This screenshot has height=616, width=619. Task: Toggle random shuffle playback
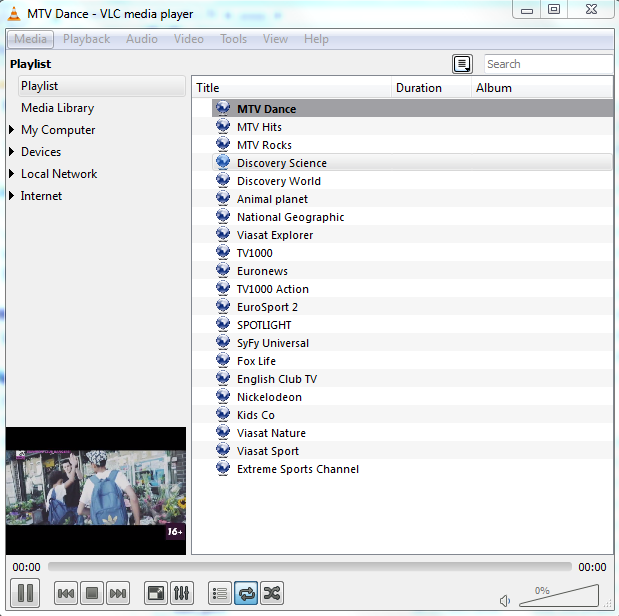271,593
